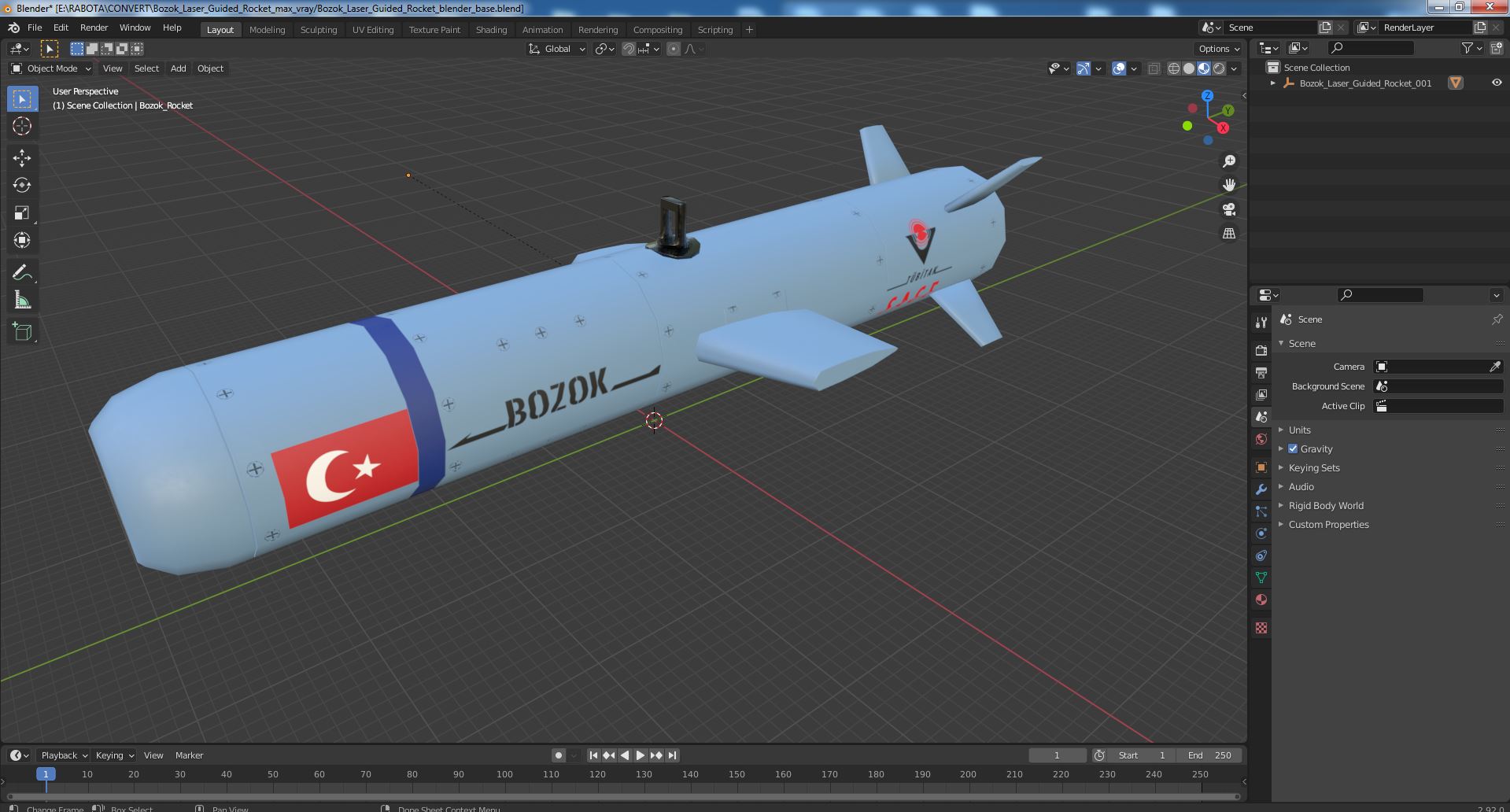Click the pan view hand icon
The image size is (1510, 812).
(x=1228, y=185)
